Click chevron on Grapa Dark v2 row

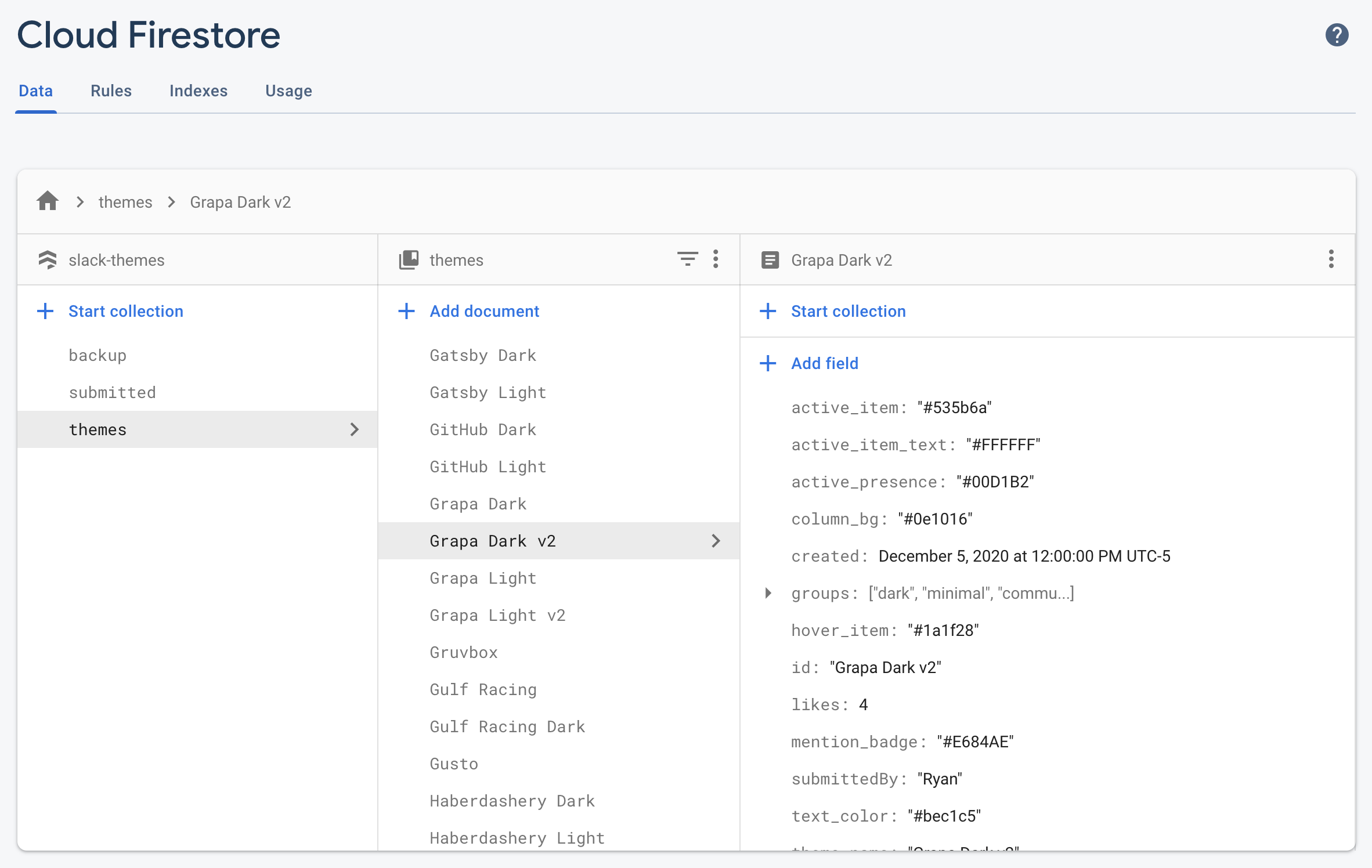coord(716,541)
